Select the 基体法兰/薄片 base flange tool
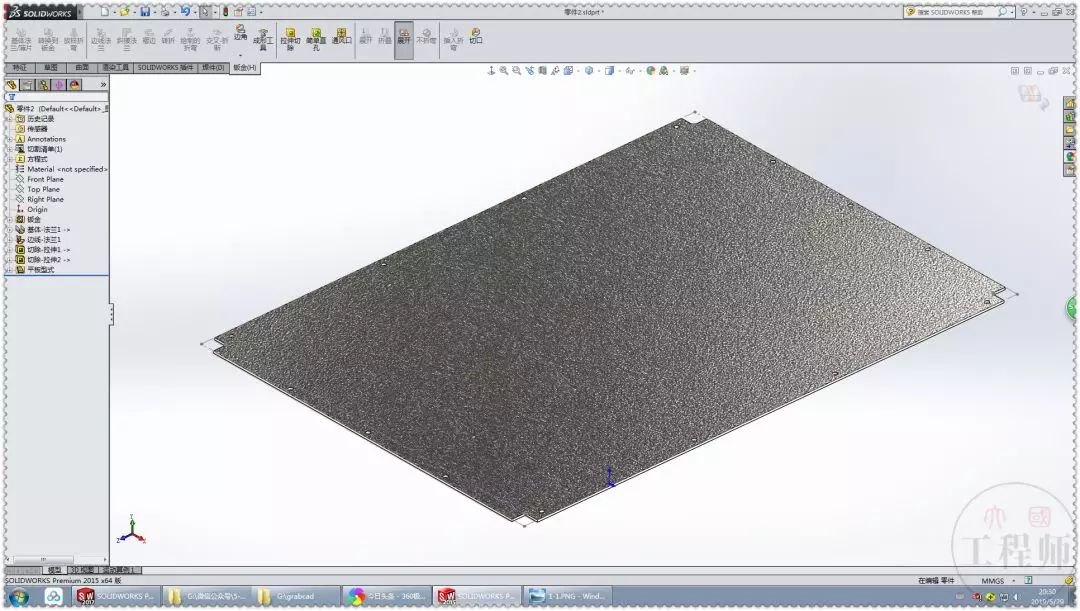Viewport: 1080px width, 611px height. (x=21, y=39)
